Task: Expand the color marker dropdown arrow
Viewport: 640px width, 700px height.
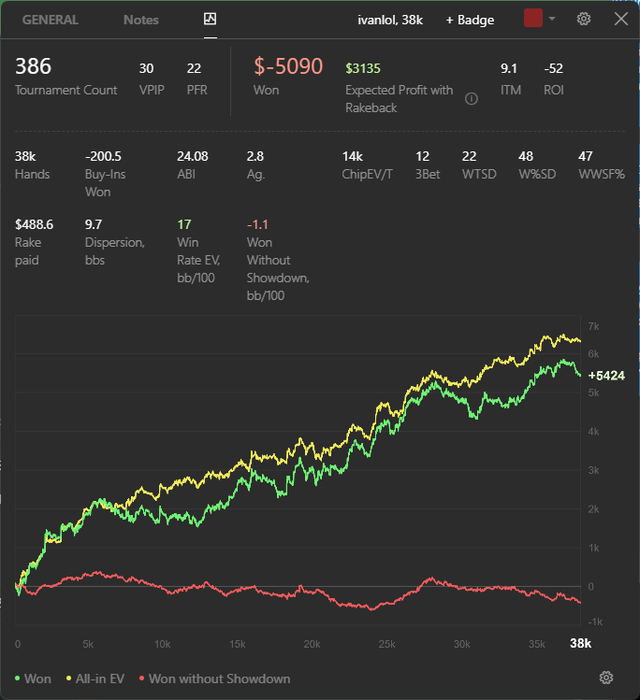Action: pos(552,19)
